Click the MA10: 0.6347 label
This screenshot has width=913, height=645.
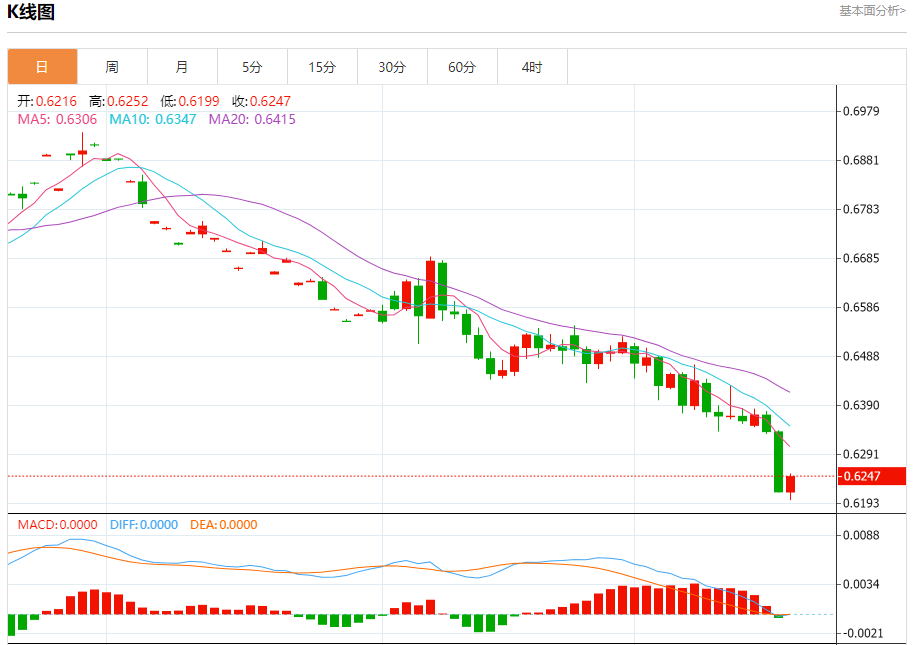[x=153, y=119]
